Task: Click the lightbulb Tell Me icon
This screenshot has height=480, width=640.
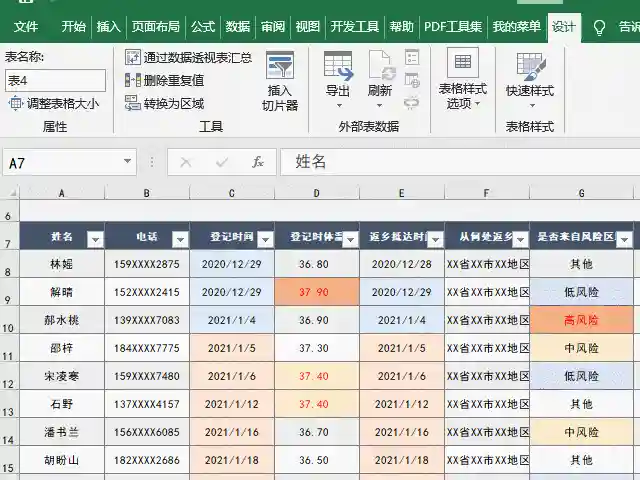Action: [599, 27]
